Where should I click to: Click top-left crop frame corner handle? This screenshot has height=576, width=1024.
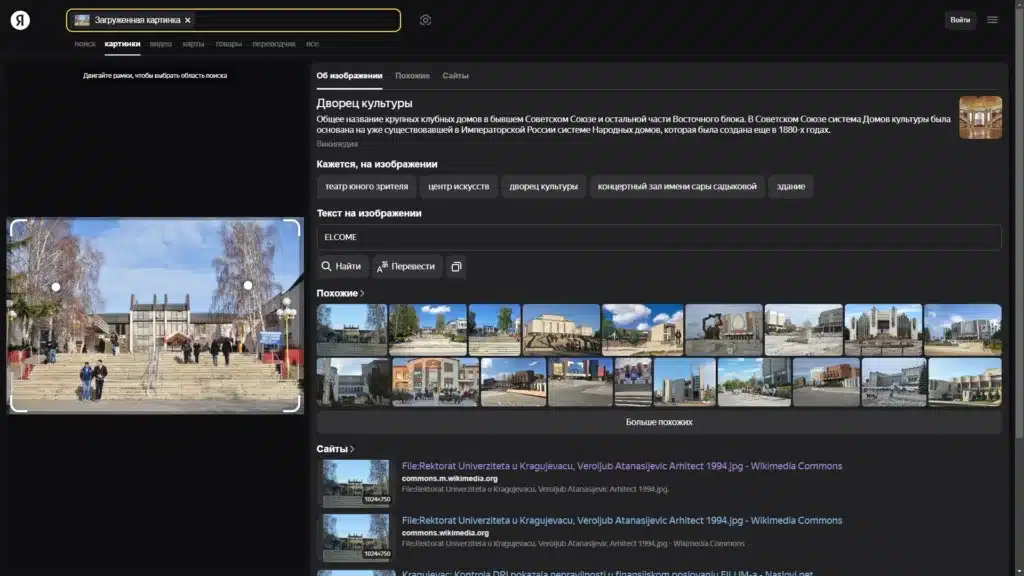click(x=17, y=226)
